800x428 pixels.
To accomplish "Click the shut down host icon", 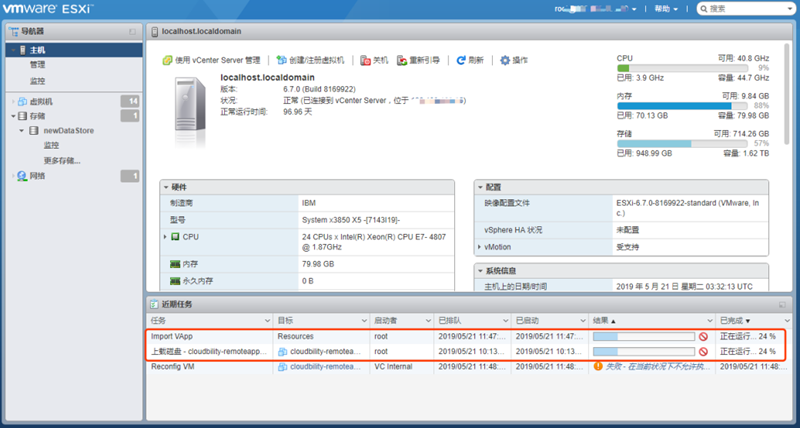I will click(365, 60).
